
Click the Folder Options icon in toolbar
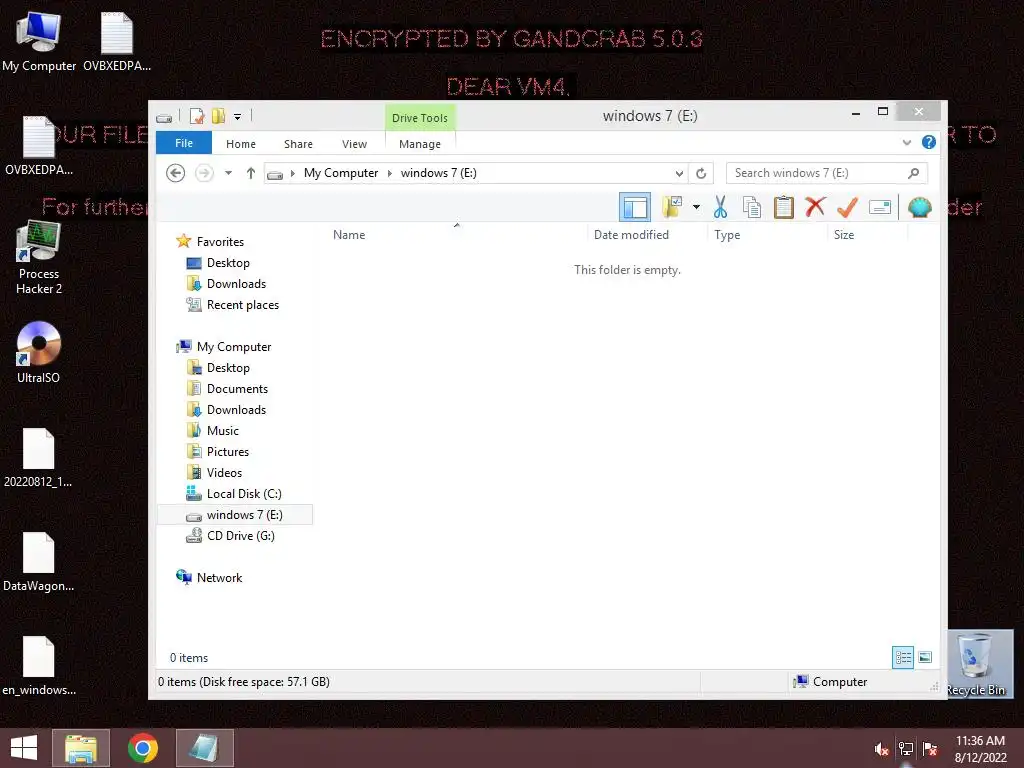[672, 208]
